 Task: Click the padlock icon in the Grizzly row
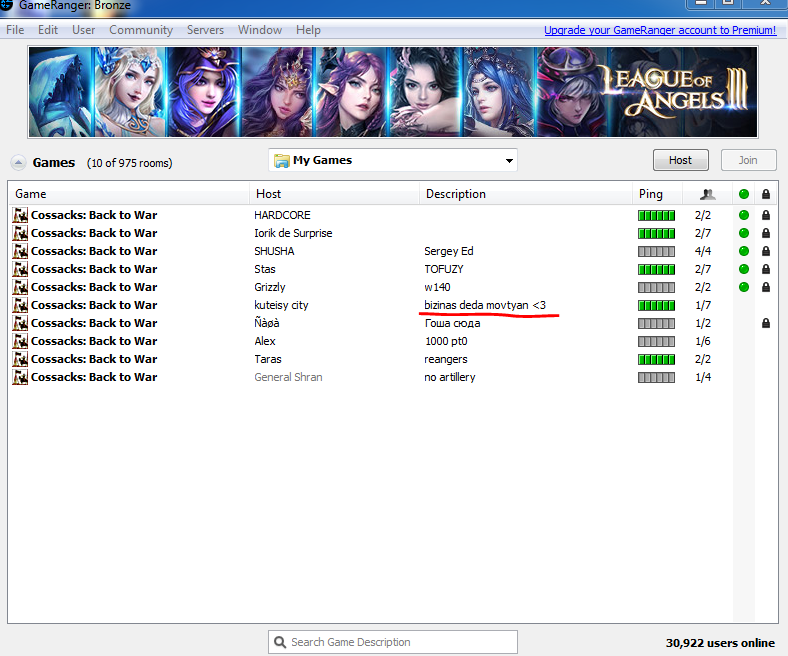click(x=765, y=287)
